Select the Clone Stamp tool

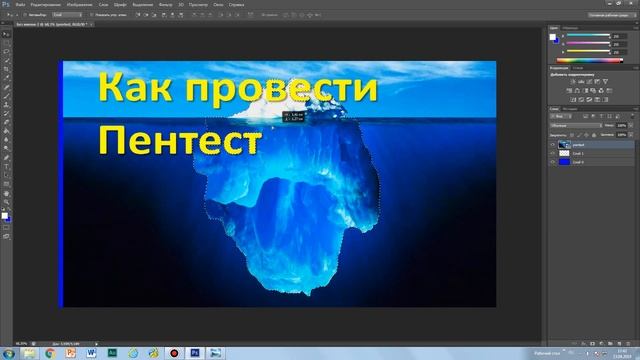(x=6, y=105)
